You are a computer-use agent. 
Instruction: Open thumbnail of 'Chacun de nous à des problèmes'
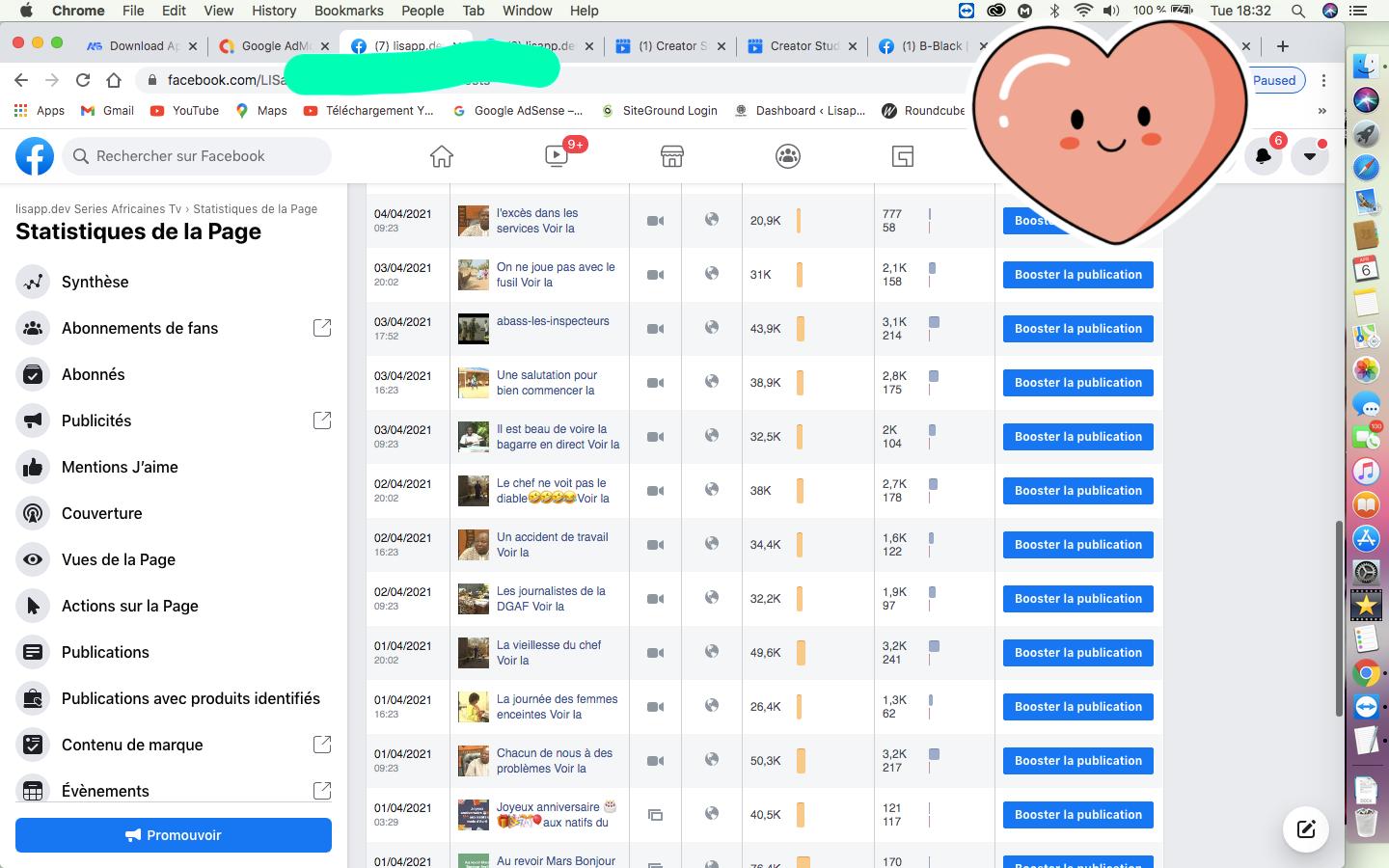474,761
